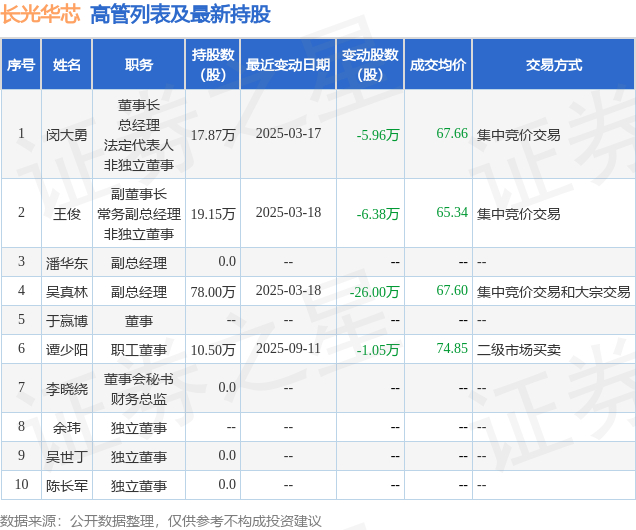This screenshot has width=636, height=530.
Task: Click the 19.15万 holdings cell
Action: (213, 214)
